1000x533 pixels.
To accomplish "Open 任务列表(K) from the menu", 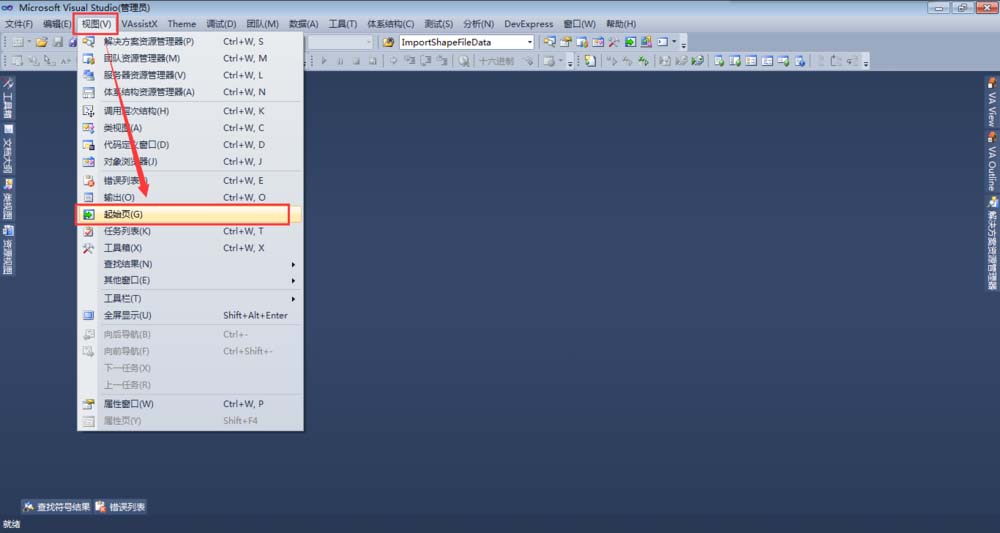I will 189,231.
